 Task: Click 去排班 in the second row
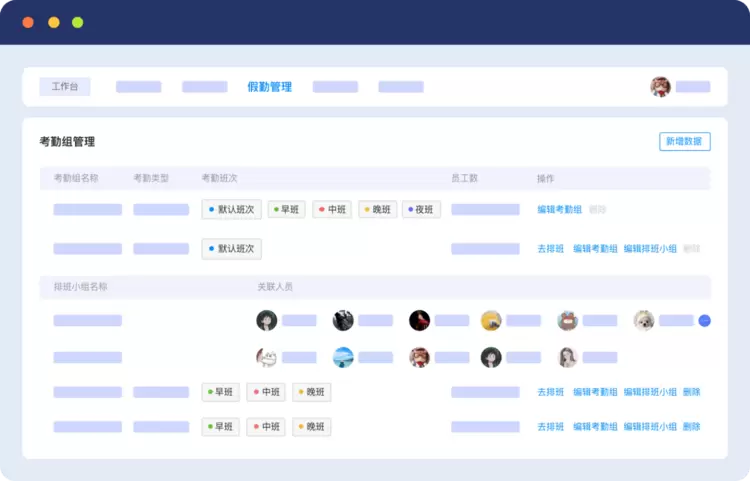pos(550,249)
